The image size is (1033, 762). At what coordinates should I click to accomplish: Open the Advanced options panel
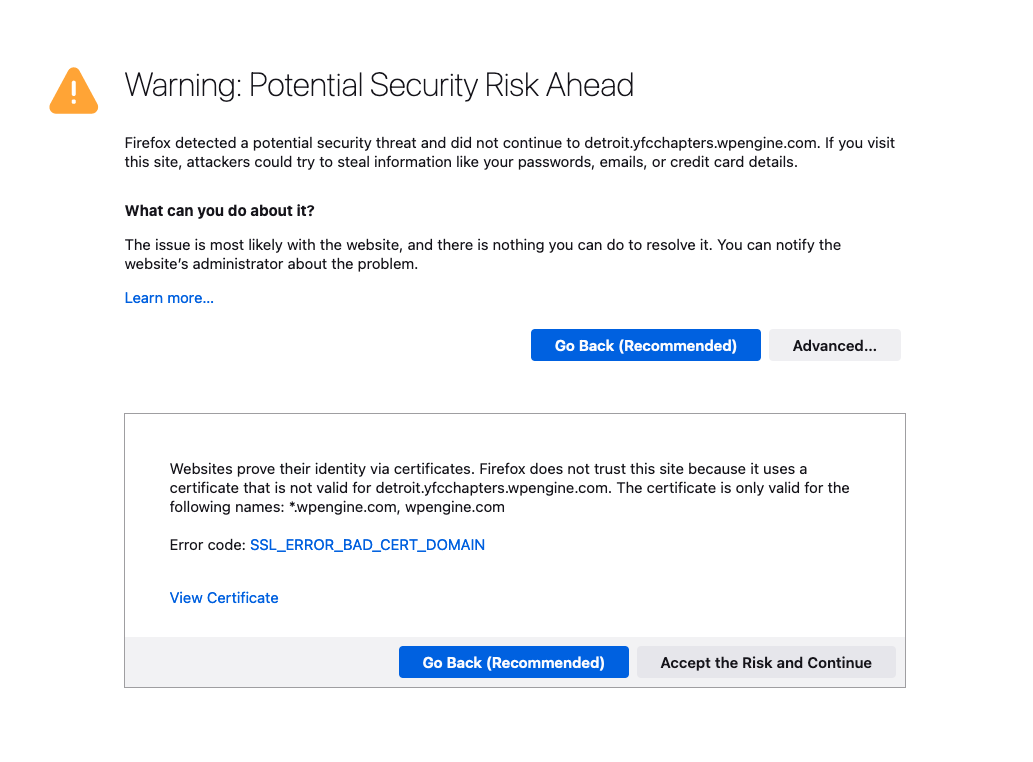coord(835,345)
